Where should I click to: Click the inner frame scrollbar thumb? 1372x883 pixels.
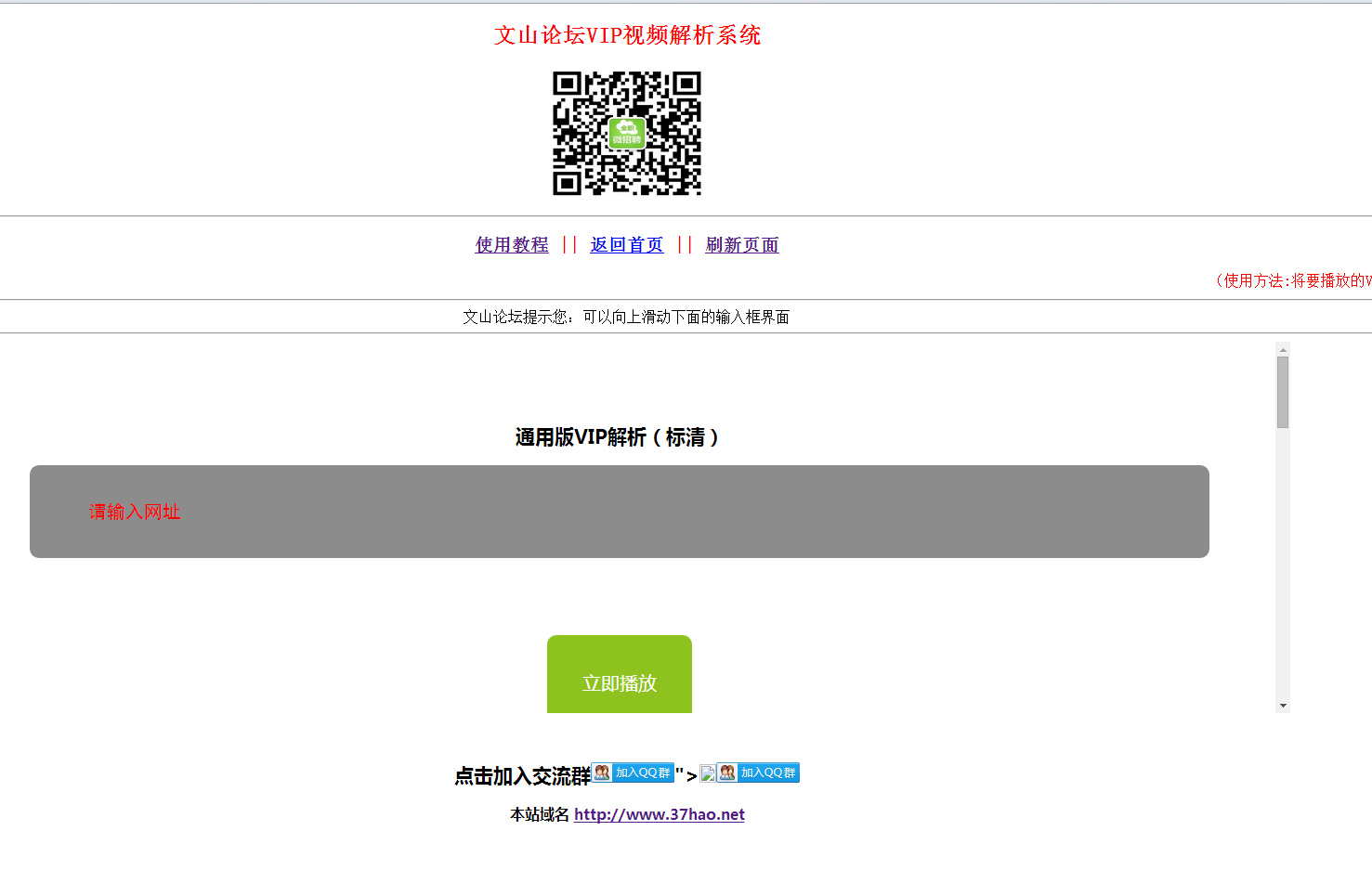1283,392
